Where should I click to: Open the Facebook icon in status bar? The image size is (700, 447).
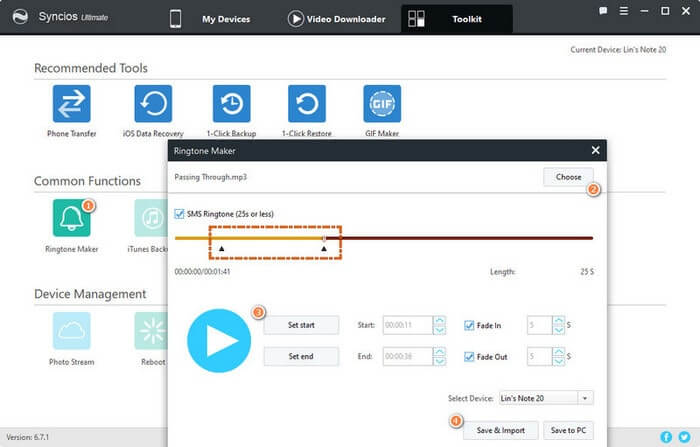[666, 437]
